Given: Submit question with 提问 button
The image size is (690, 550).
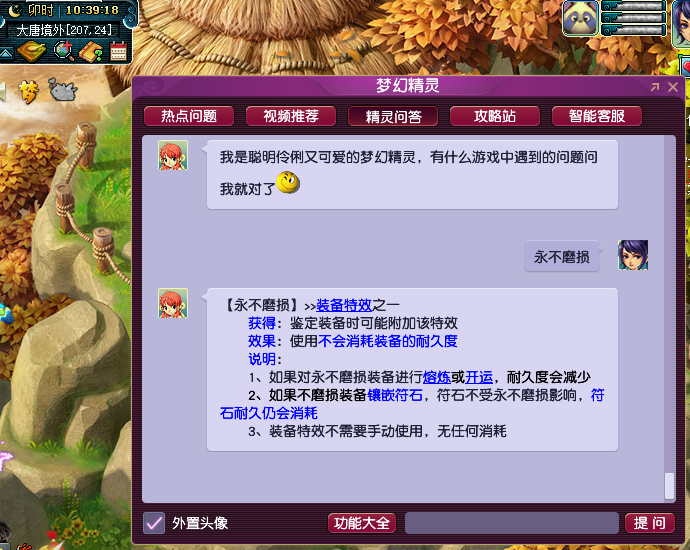Looking at the screenshot, I should 650,523.
